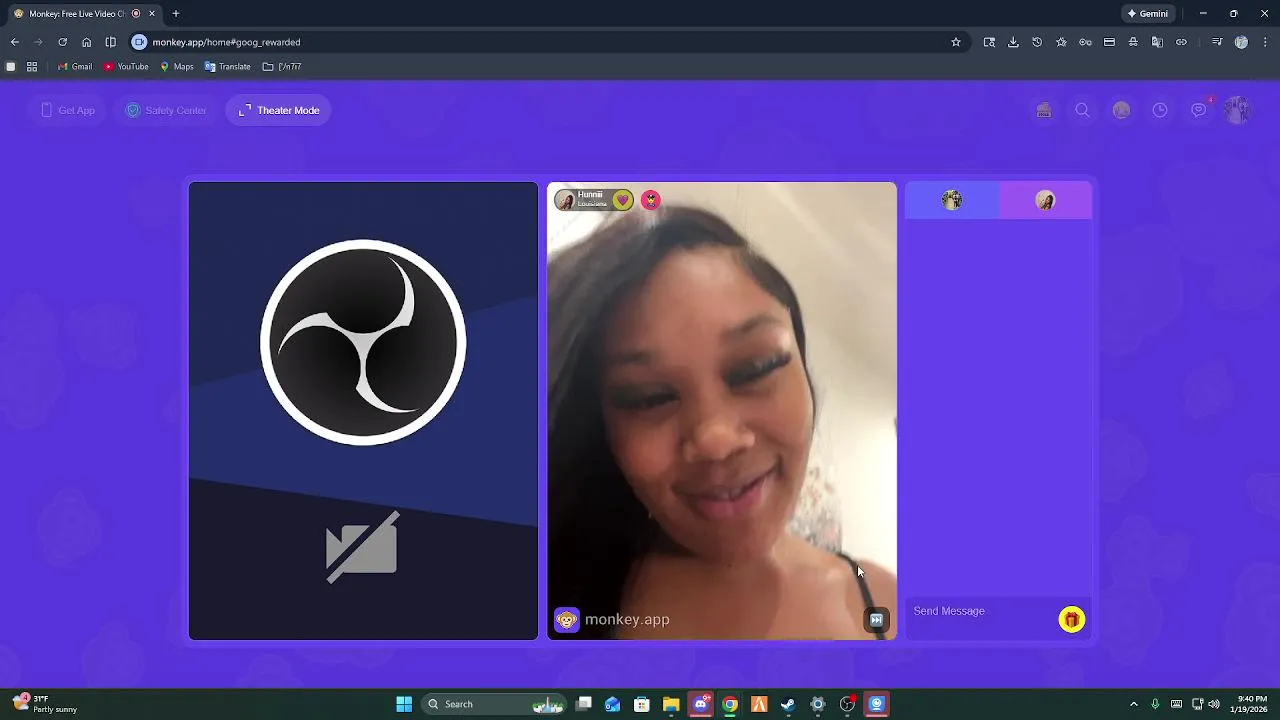Open the heart chat messages icon

pos(1199,110)
